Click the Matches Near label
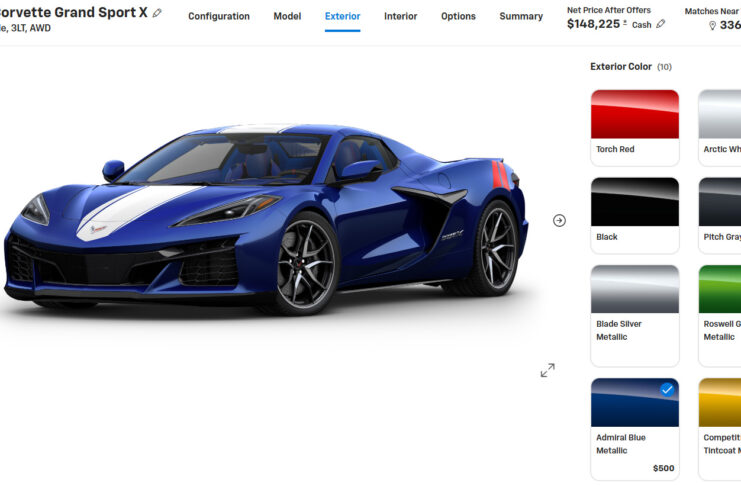 tap(713, 11)
